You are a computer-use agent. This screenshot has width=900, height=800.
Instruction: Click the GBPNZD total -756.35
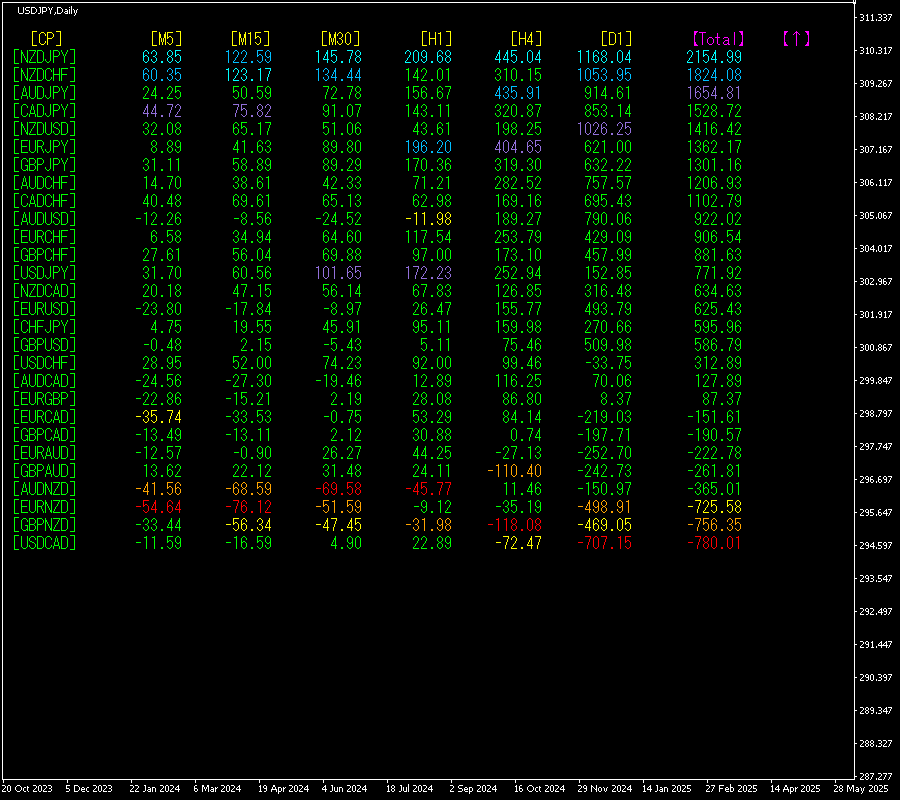coord(714,525)
